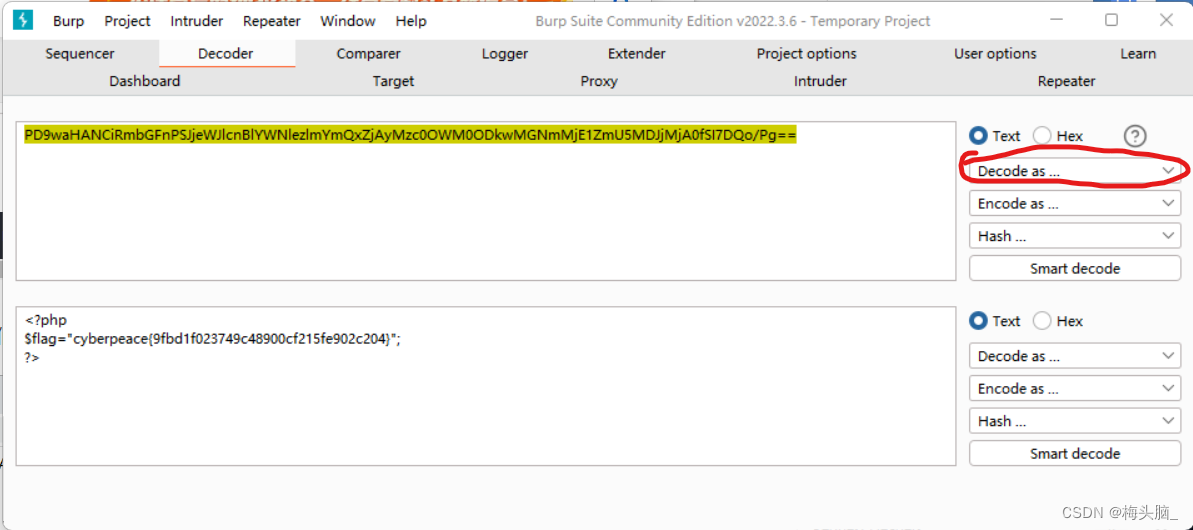Viewport: 1193px width, 530px height.
Task: Click Smart decode for the PHP output
Action: point(1075,453)
